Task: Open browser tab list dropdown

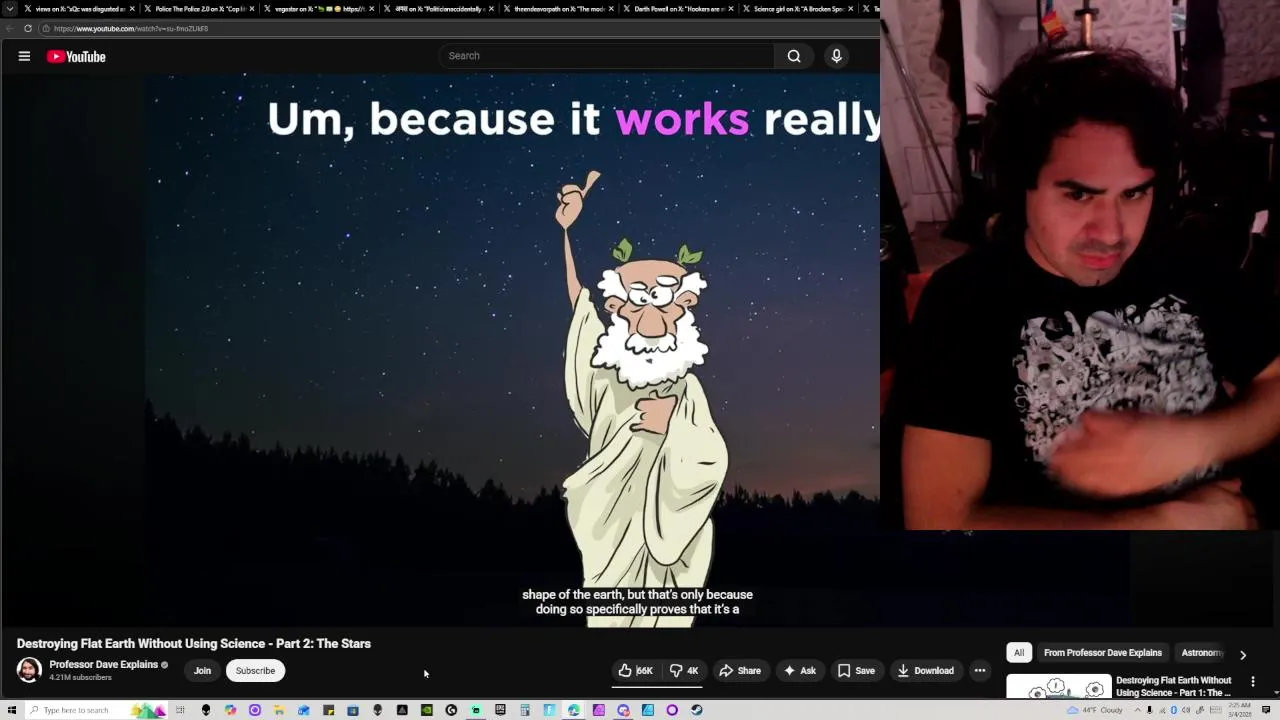Action: 10,9
